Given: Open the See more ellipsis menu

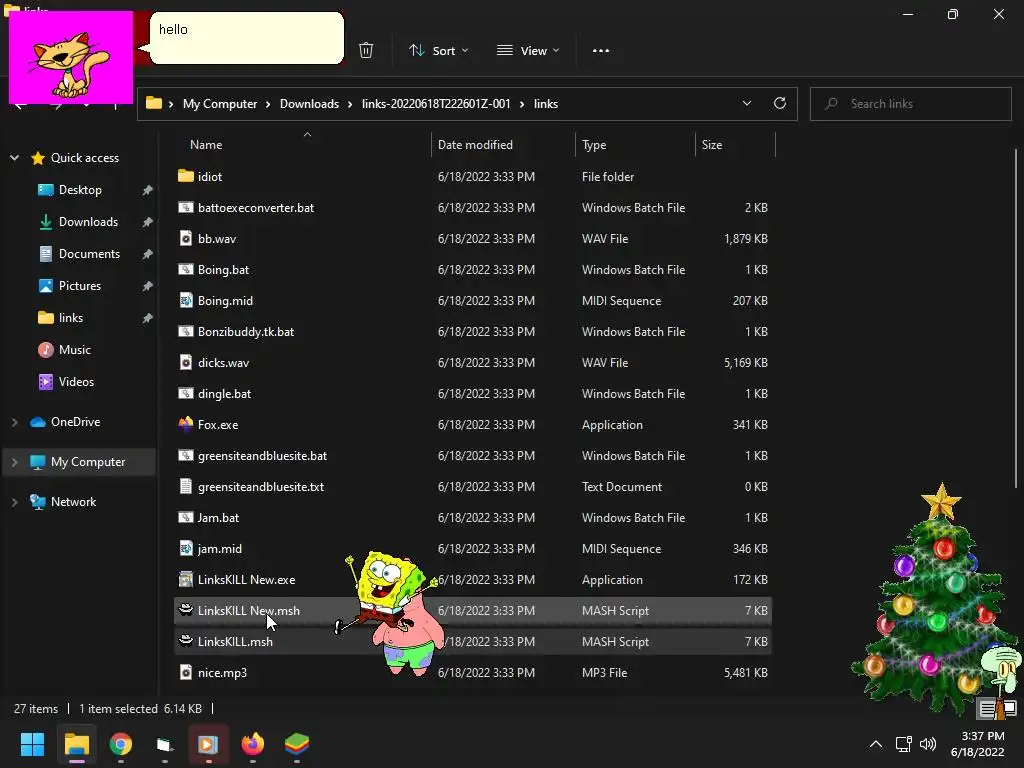Looking at the screenshot, I should [x=600, y=50].
